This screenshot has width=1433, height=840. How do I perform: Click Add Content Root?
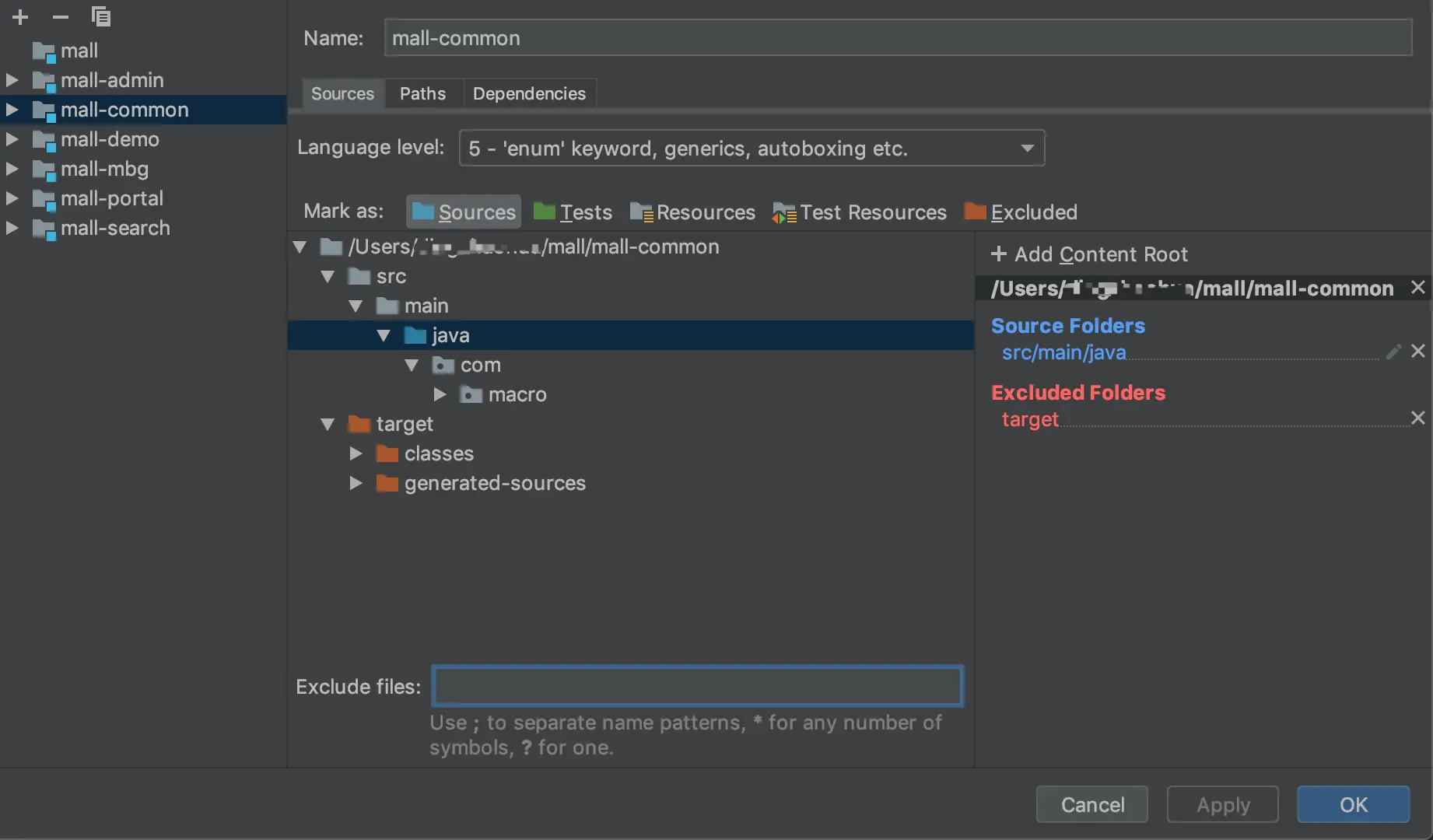[x=1089, y=254]
